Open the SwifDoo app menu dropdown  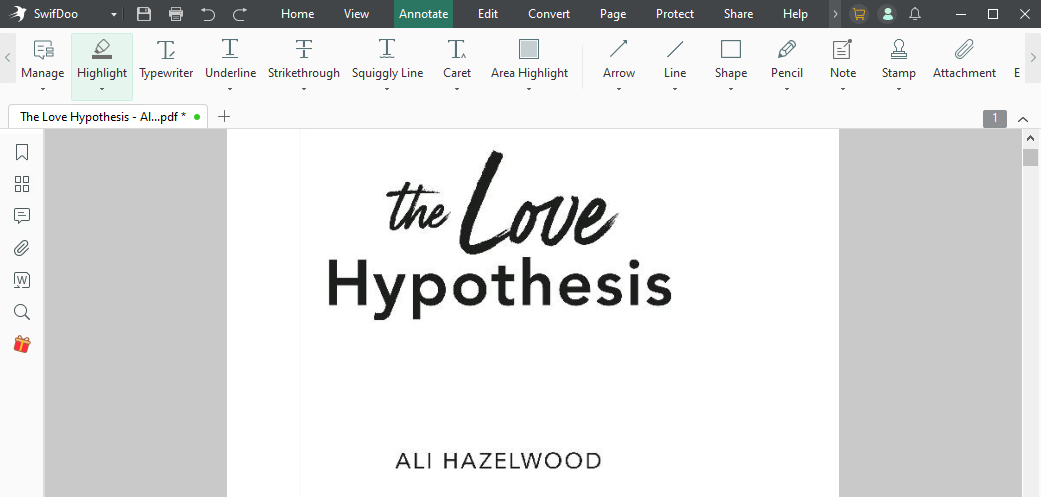pyautogui.click(x=114, y=15)
